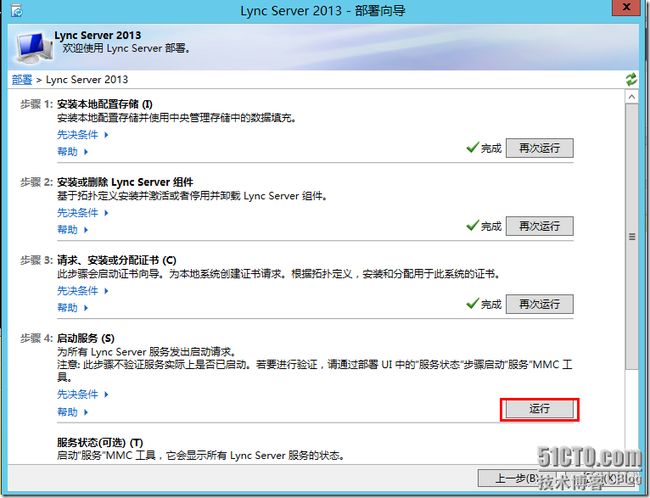Click 再次运行 for step 3 证书
This screenshot has width=650, height=498.
539,304
